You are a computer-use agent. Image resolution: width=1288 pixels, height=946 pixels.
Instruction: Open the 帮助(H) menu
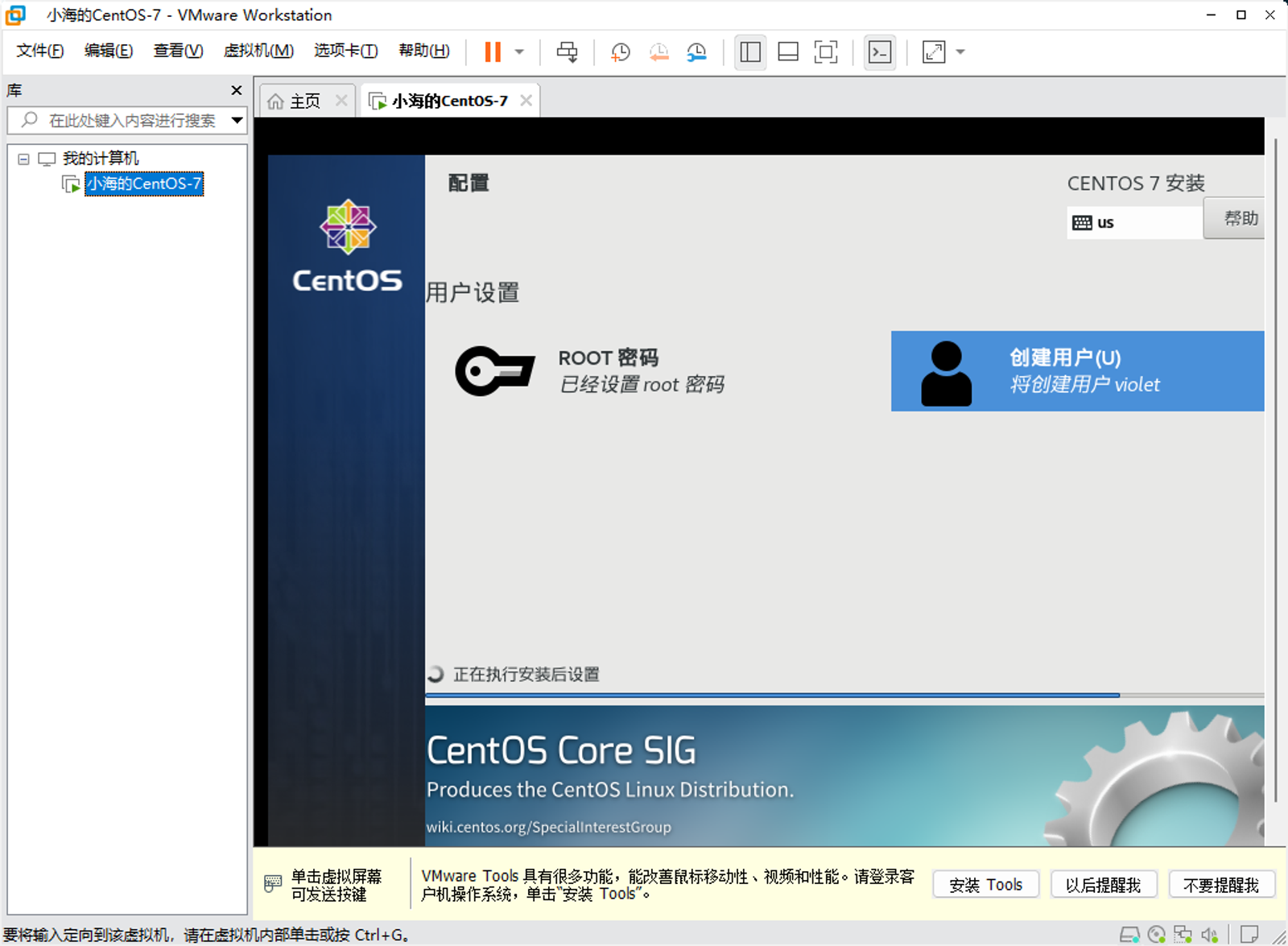424,51
